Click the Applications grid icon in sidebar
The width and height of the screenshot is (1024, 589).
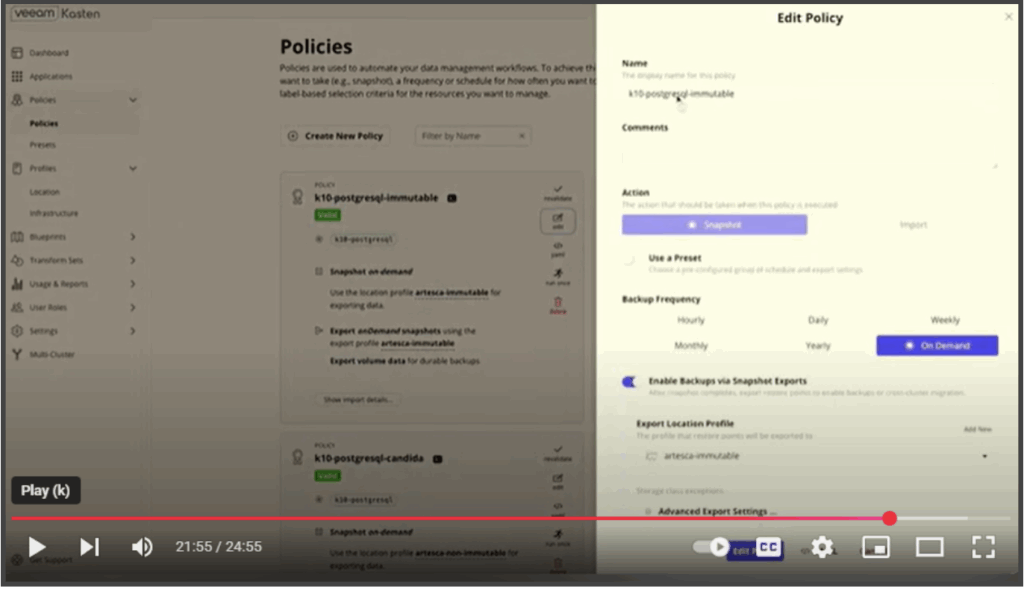[17, 76]
